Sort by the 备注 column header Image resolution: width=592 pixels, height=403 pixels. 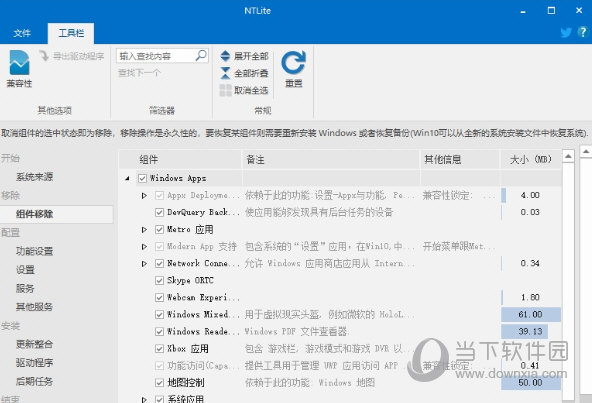coord(331,159)
